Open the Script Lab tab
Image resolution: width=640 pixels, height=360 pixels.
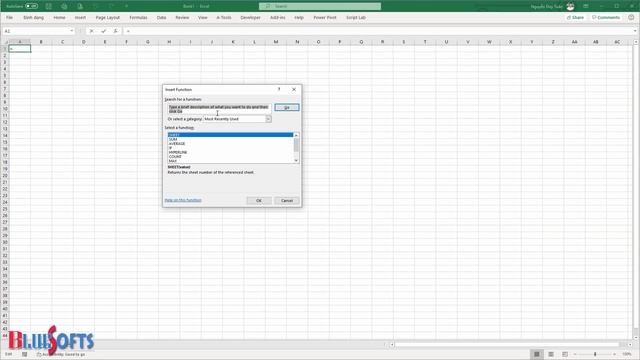356,18
